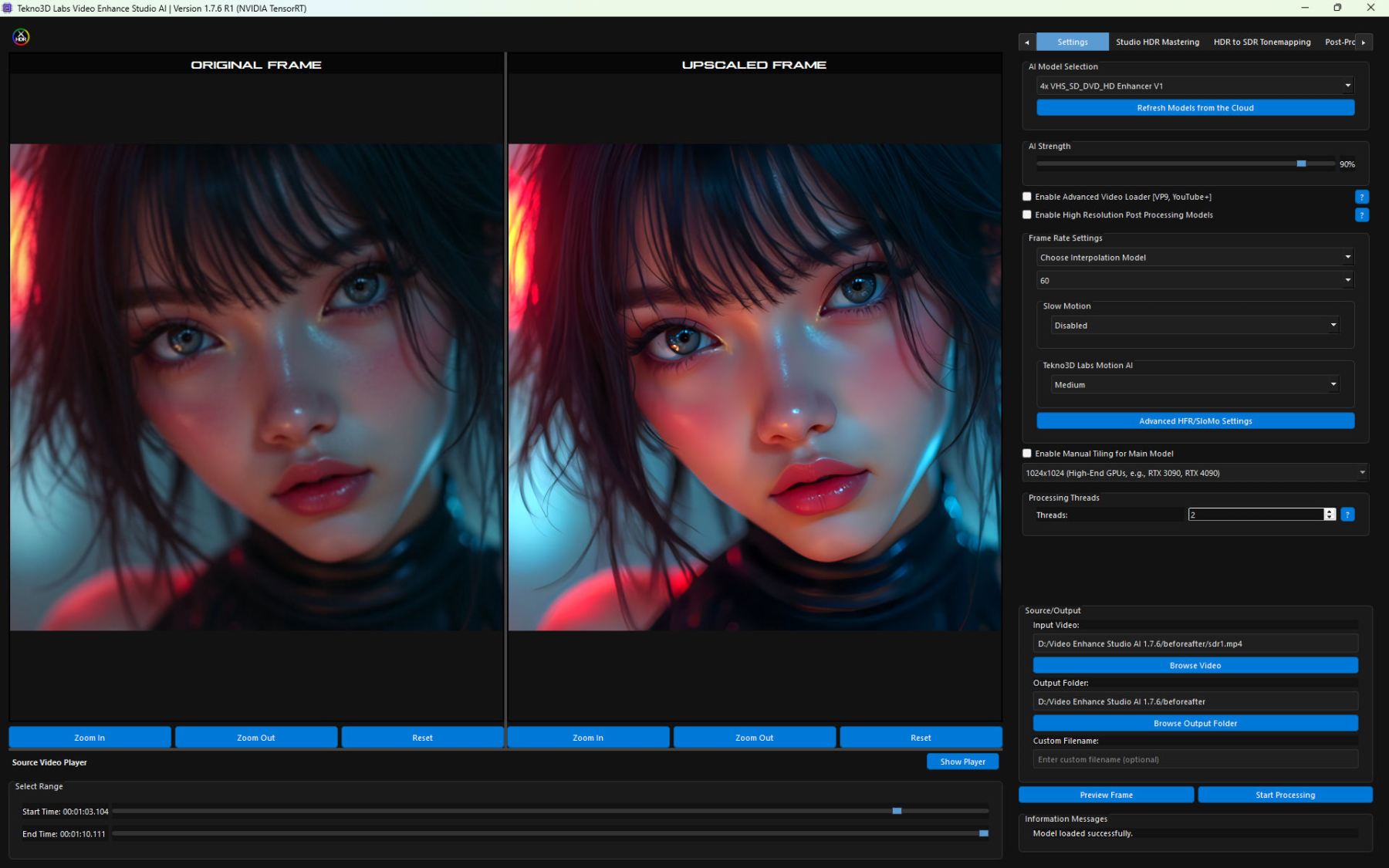The height and width of the screenshot is (868, 1389).
Task: Switch to the Settings tab
Action: point(1072,42)
